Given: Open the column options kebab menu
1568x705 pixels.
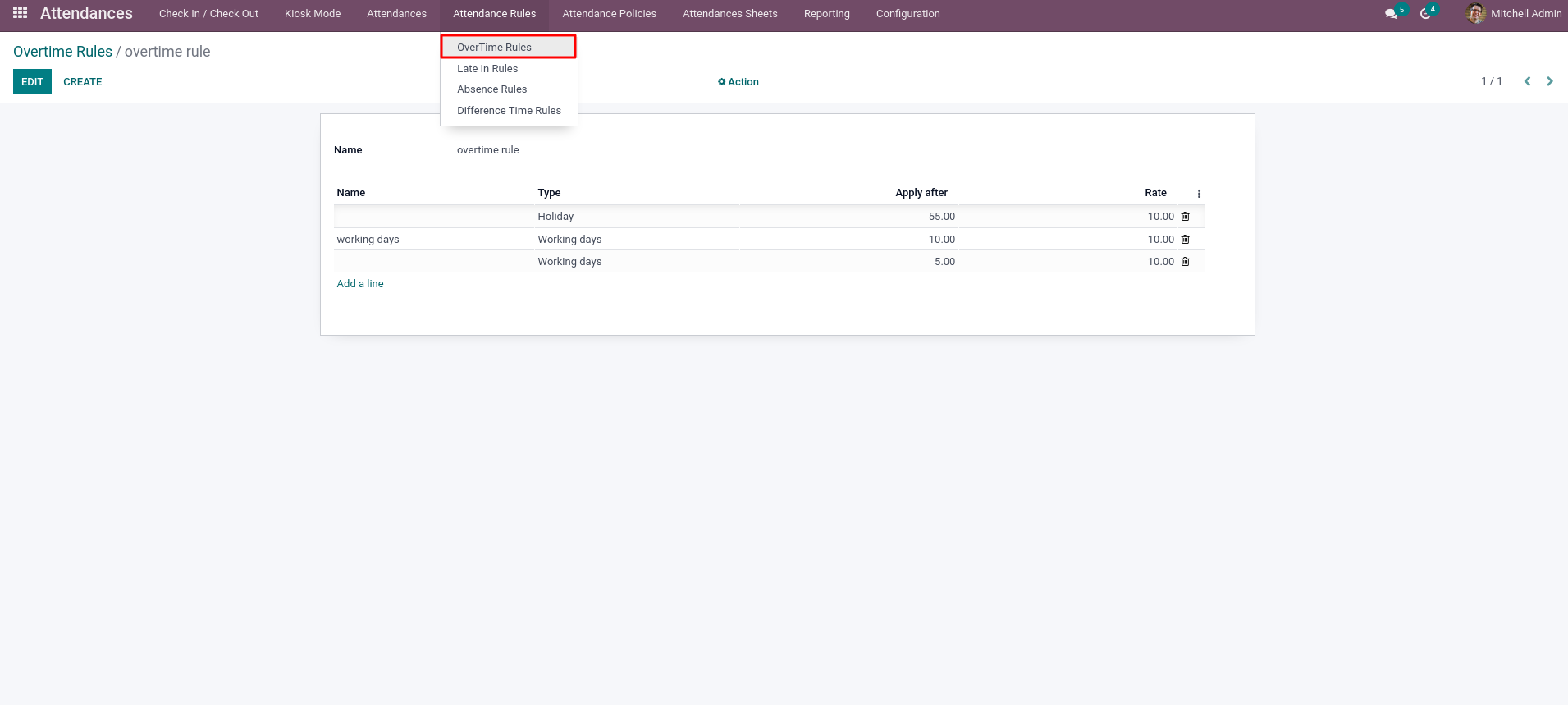Looking at the screenshot, I should coord(1199,194).
